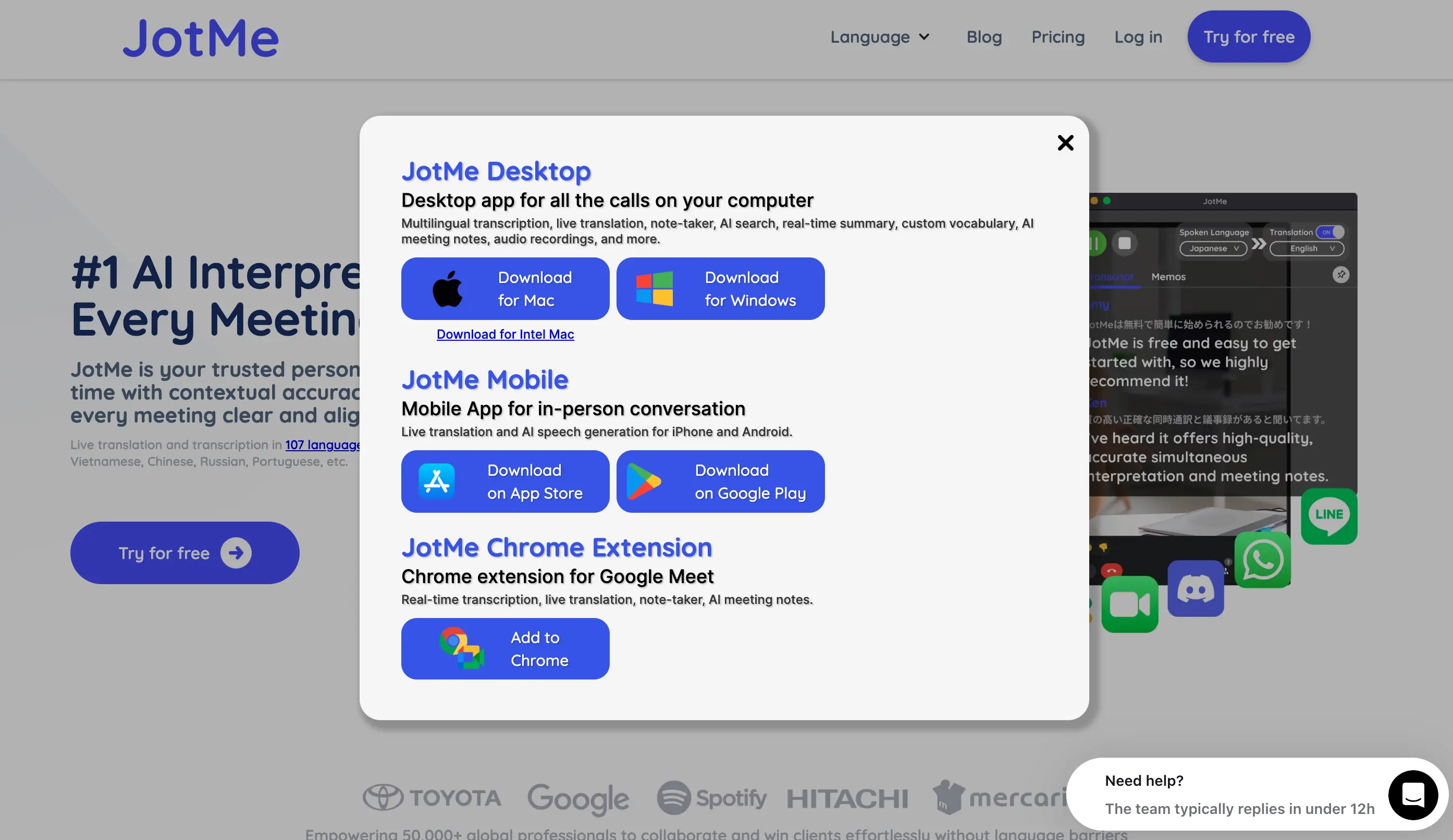1453x840 pixels.
Task: Switch to the Memos tab
Action: coord(1169,277)
